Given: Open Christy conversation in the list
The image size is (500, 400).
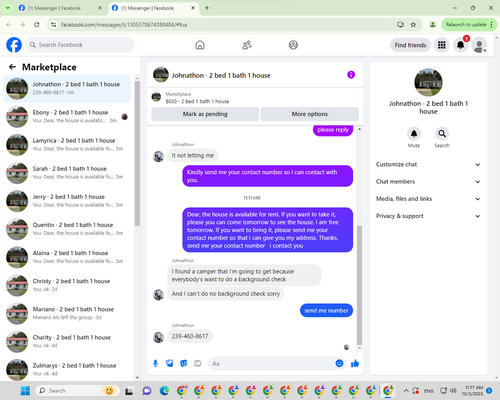Looking at the screenshot, I should 67,285.
